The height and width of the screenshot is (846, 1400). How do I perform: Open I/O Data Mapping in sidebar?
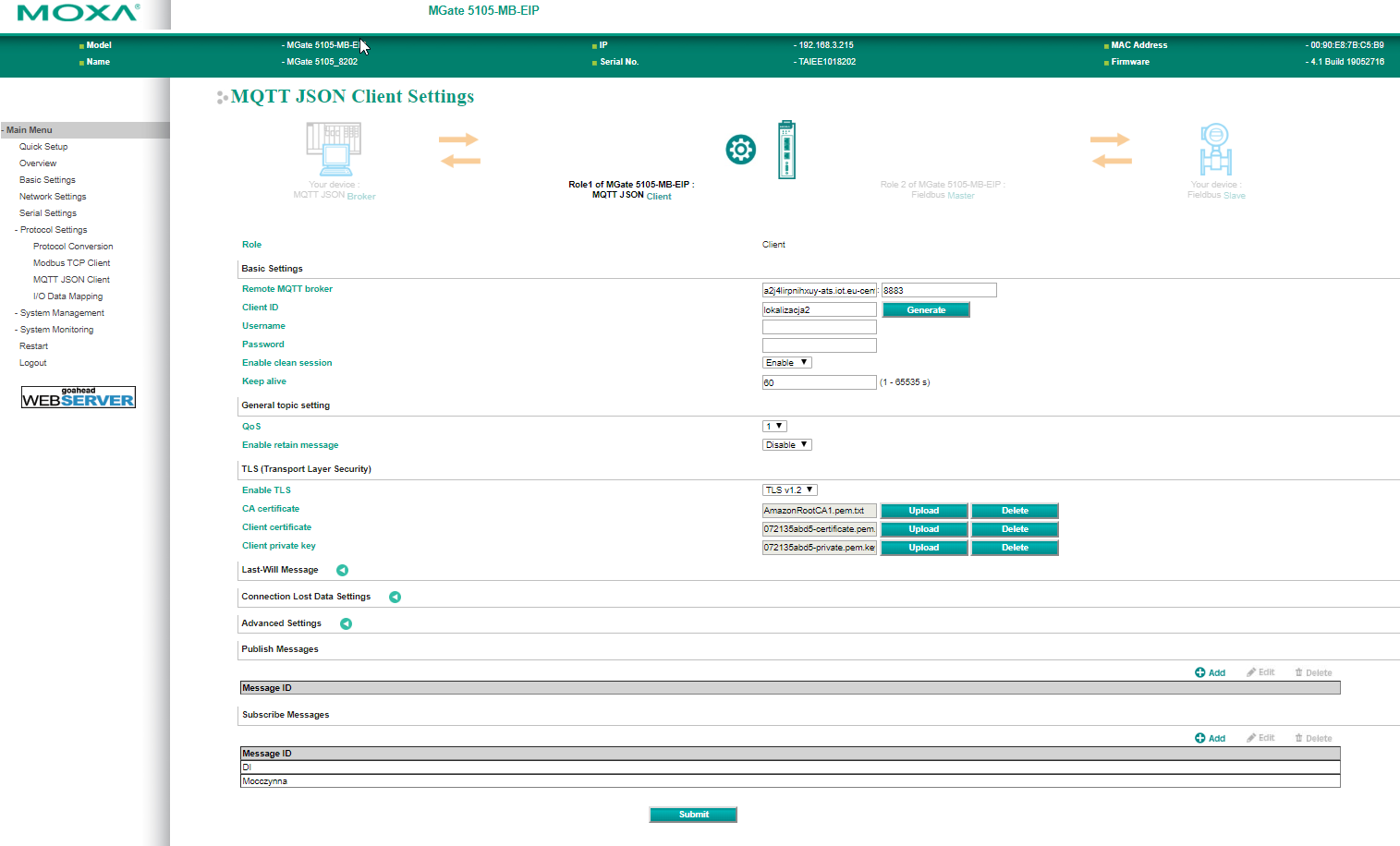pos(67,296)
